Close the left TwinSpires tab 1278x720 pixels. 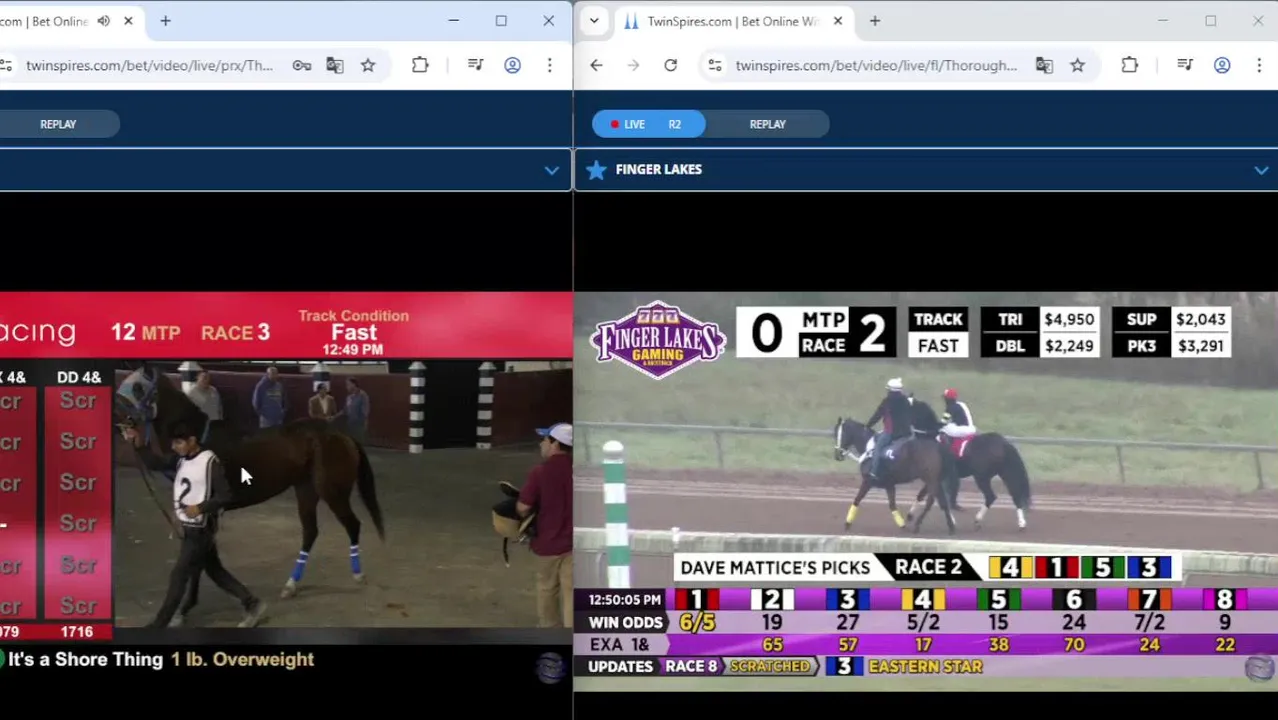(x=128, y=21)
